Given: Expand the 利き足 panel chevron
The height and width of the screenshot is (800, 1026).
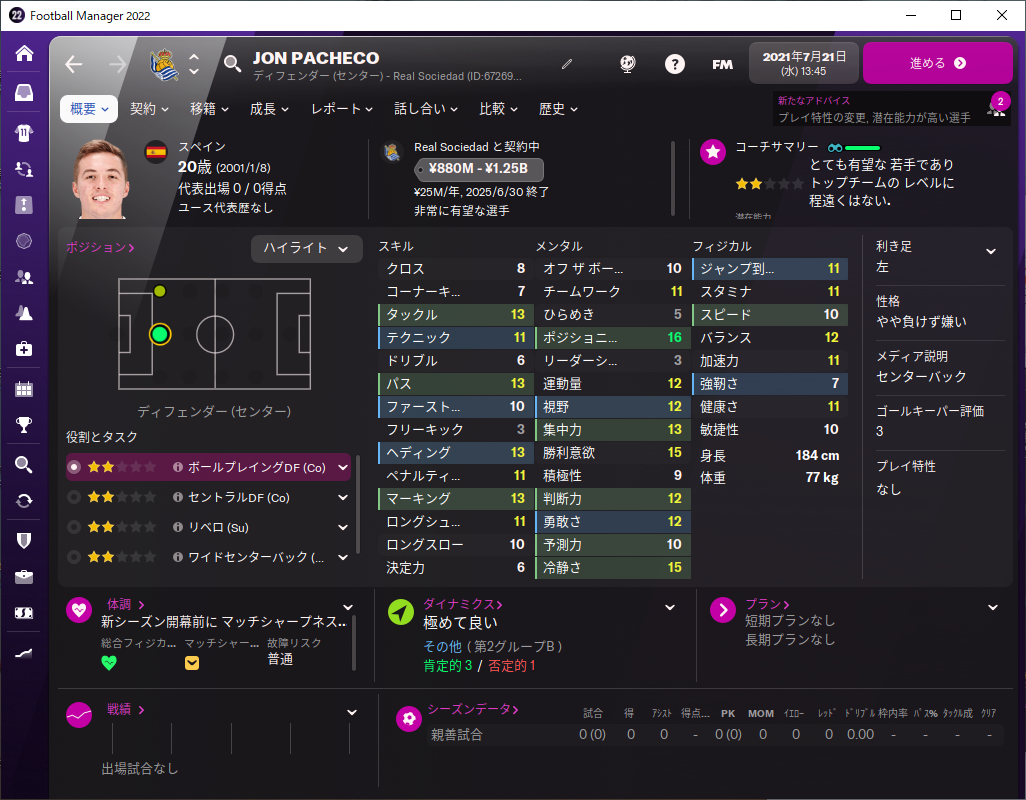Looking at the screenshot, I should tap(991, 251).
